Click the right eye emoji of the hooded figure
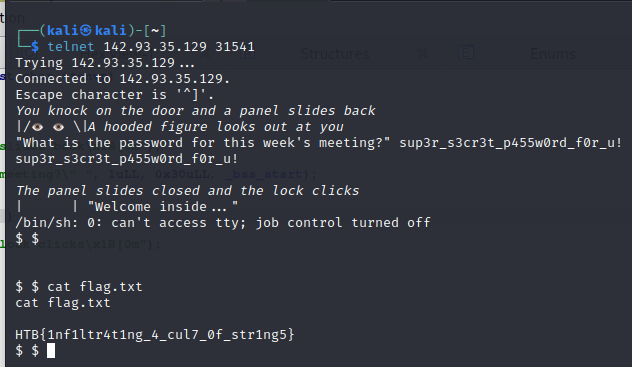This screenshot has width=632, height=367. [x=58, y=127]
